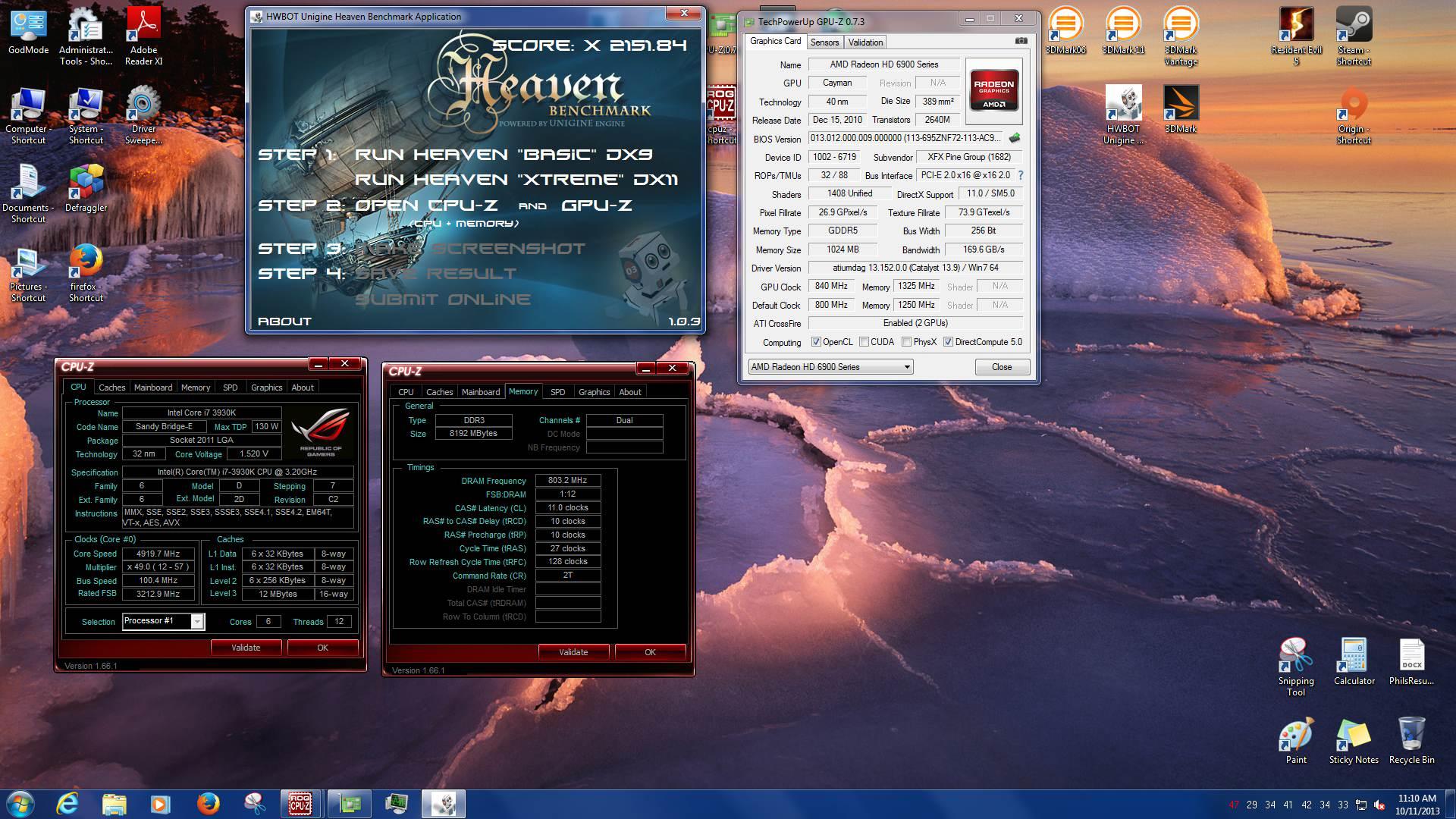Toggle the CUDA checkbox in GPU-Z
Screen dimensions: 1456x819
(x=864, y=342)
